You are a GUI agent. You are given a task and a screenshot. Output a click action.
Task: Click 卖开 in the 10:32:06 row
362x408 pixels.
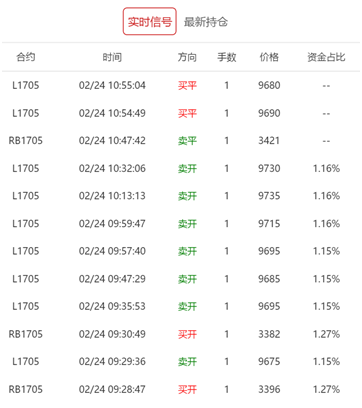[x=187, y=168]
